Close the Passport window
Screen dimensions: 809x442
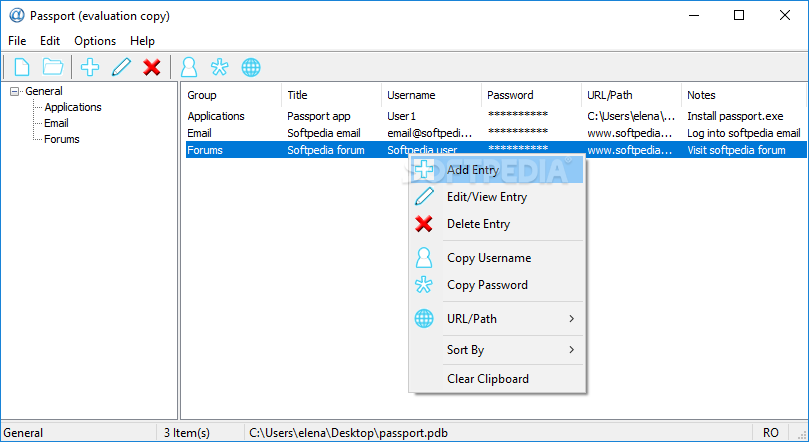click(x=785, y=15)
